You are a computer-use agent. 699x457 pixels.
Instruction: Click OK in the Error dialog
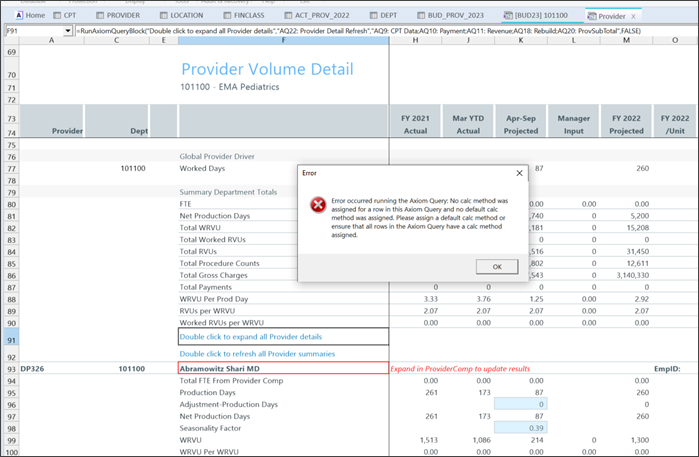(497, 267)
